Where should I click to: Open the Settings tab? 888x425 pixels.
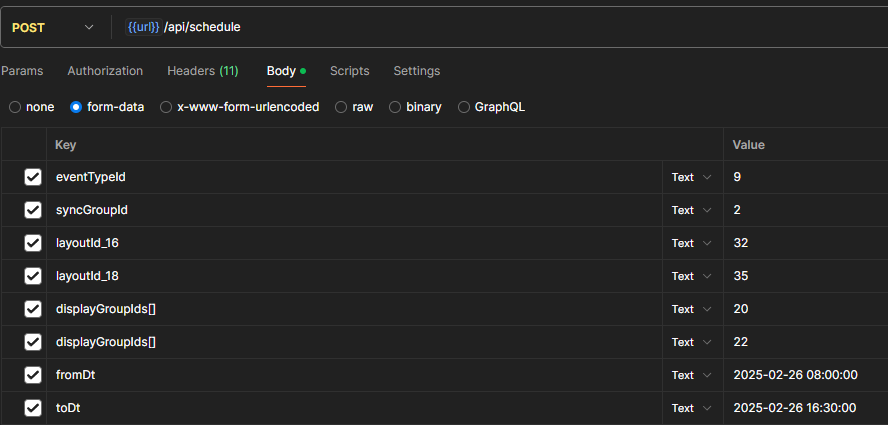point(416,71)
